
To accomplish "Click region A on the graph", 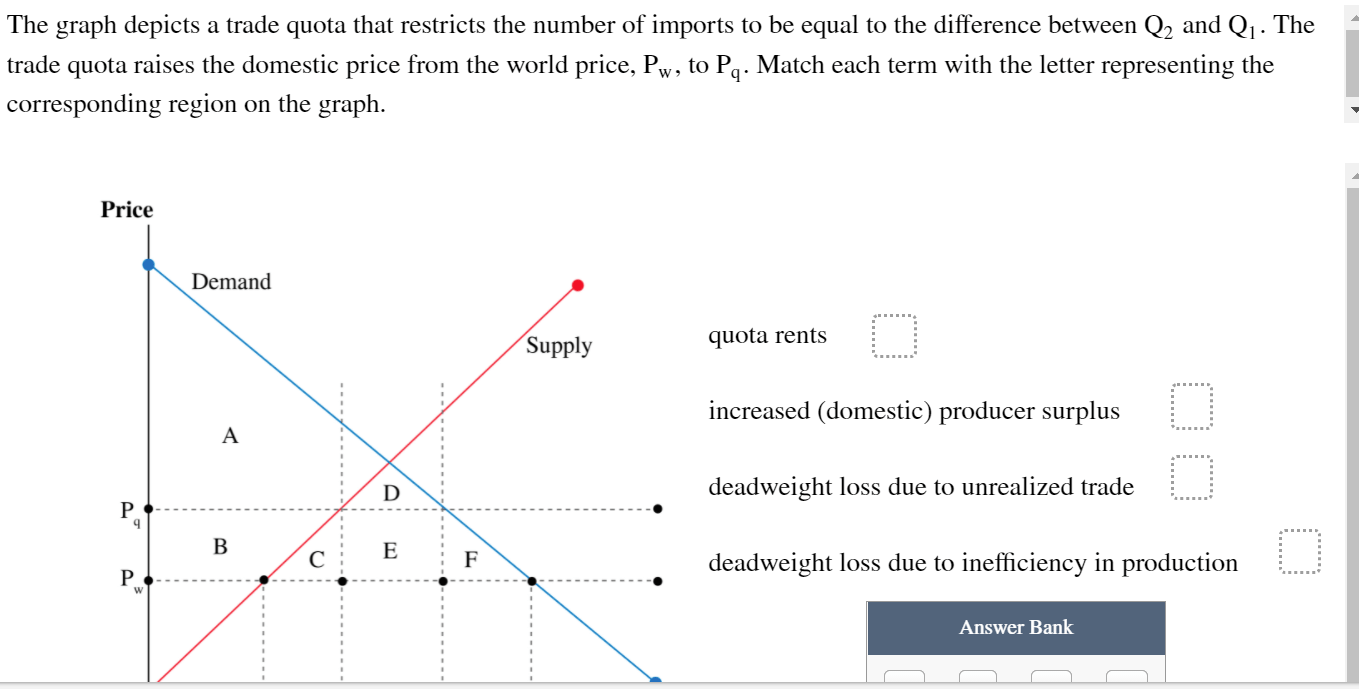I will pyautogui.click(x=230, y=436).
